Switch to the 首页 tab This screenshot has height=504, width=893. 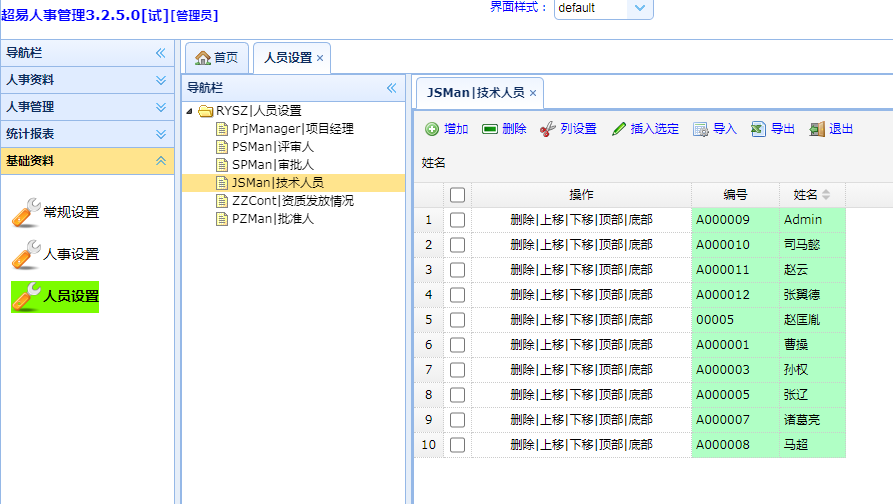pos(217,58)
